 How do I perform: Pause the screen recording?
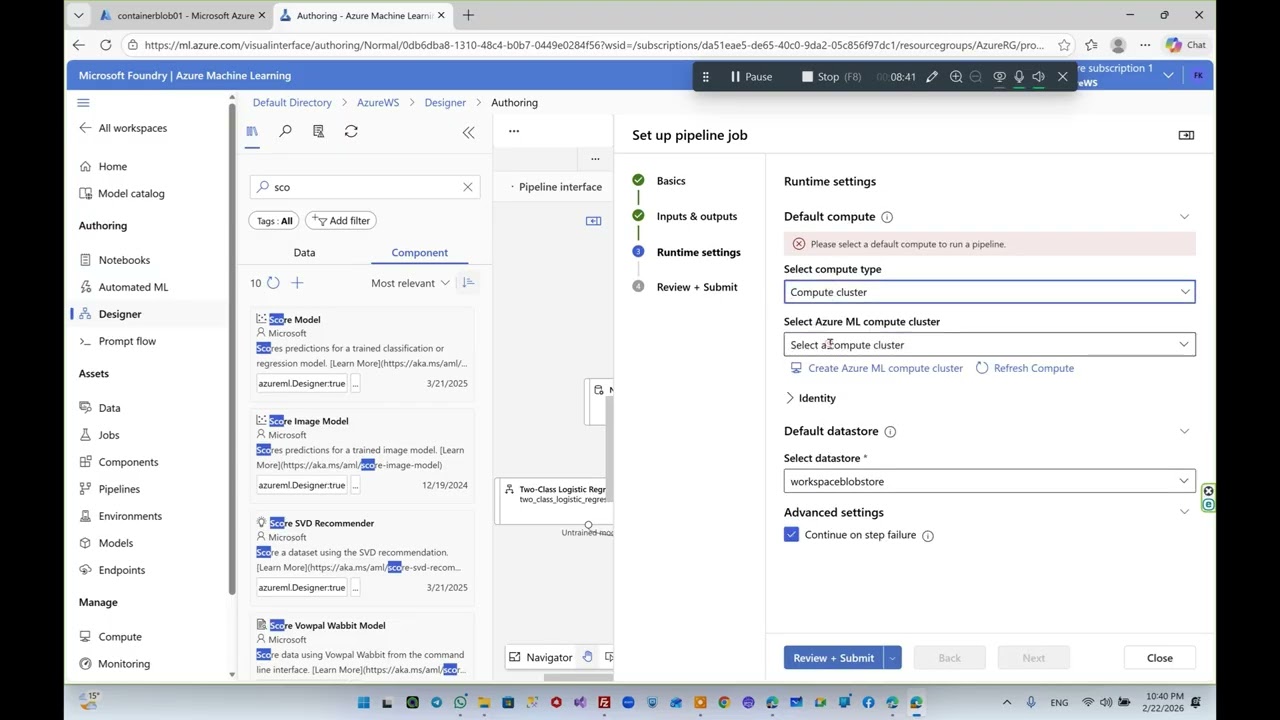pyautogui.click(x=751, y=77)
